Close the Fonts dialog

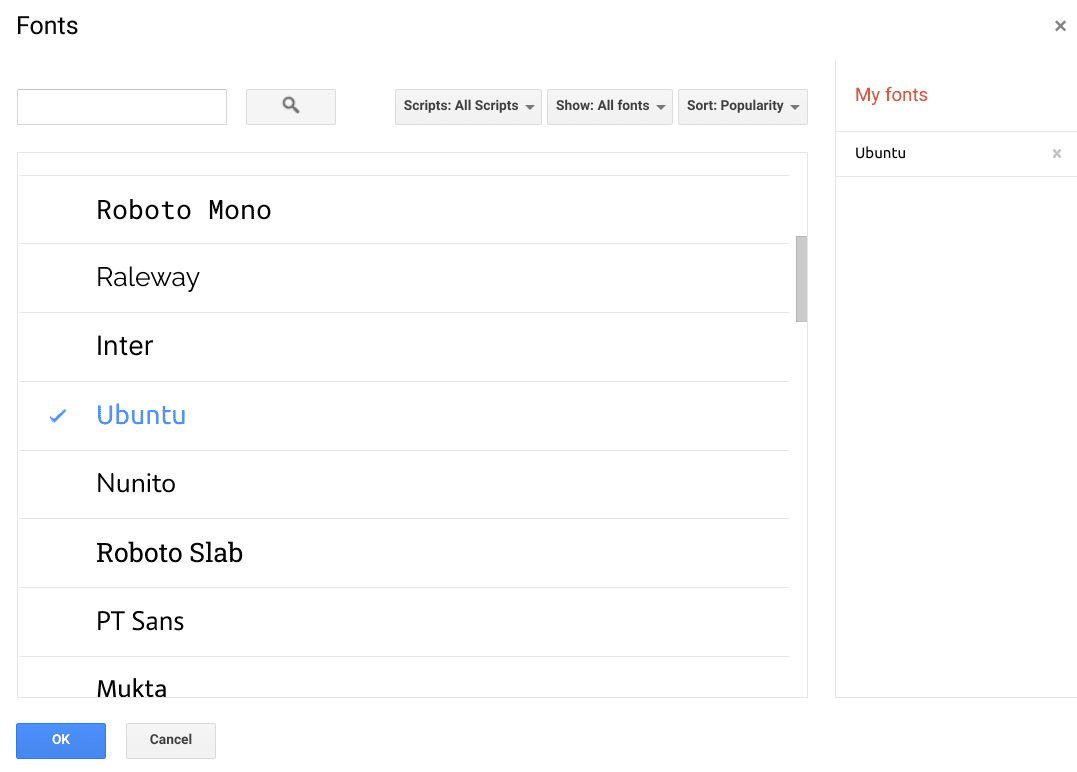point(1060,26)
